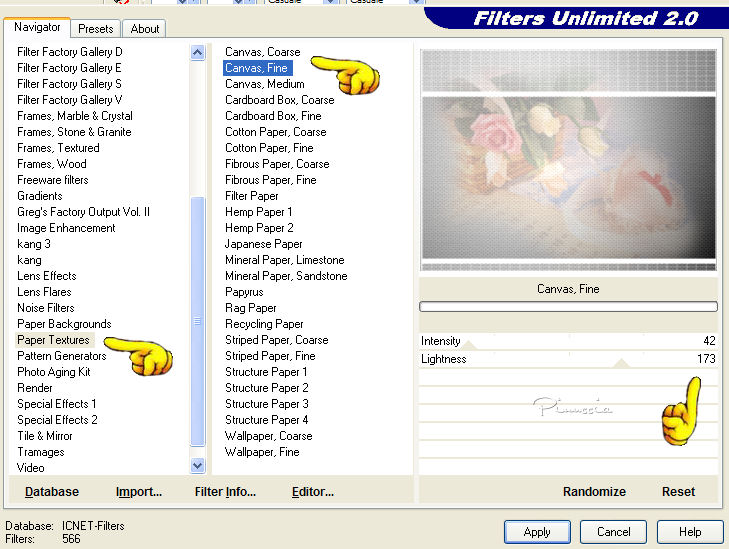Choose Filter Paper filter

(x=252, y=196)
